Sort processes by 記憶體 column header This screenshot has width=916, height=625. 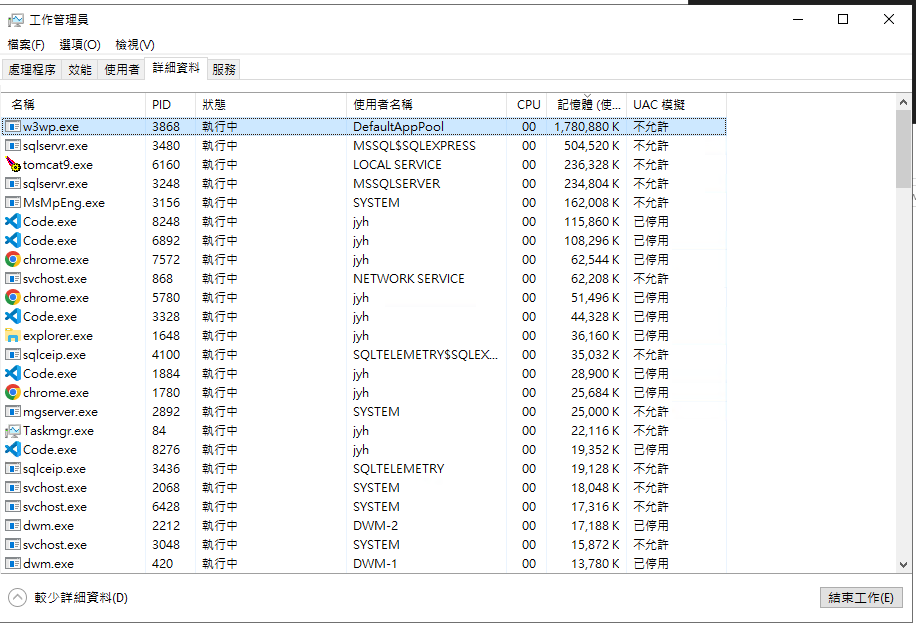click(588, 104)
